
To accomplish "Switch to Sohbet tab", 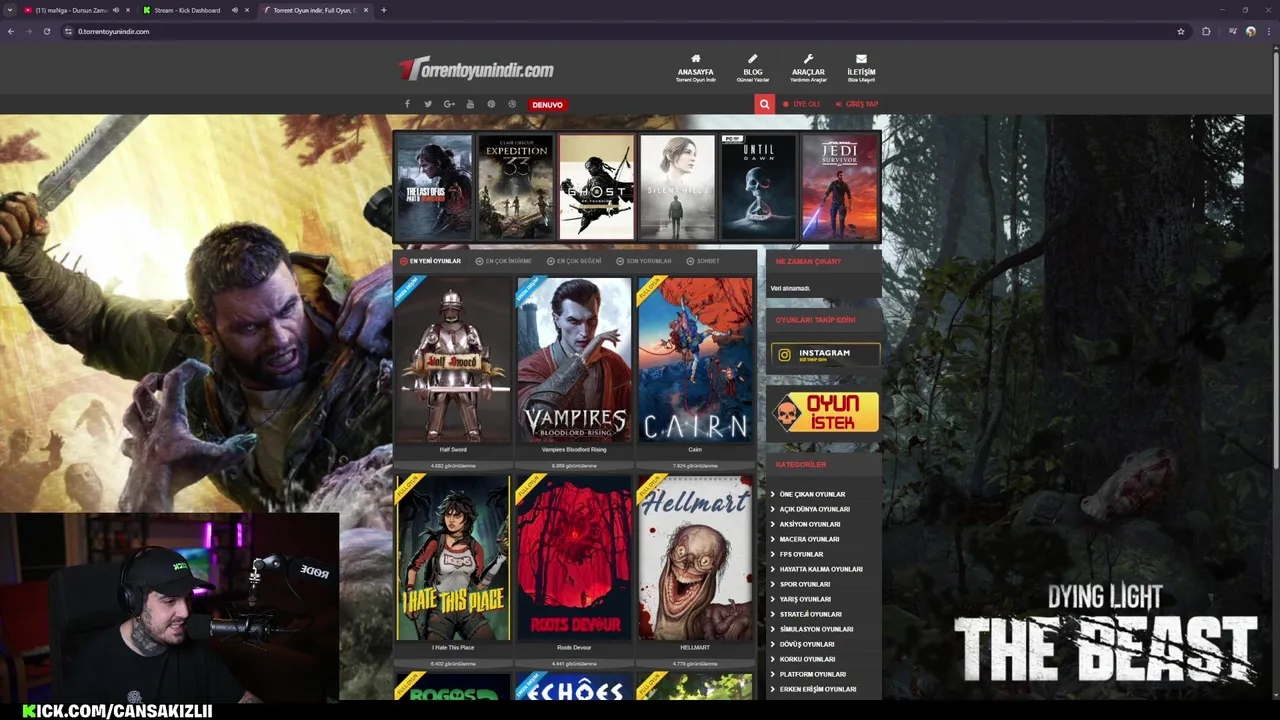I will [703, 261].
